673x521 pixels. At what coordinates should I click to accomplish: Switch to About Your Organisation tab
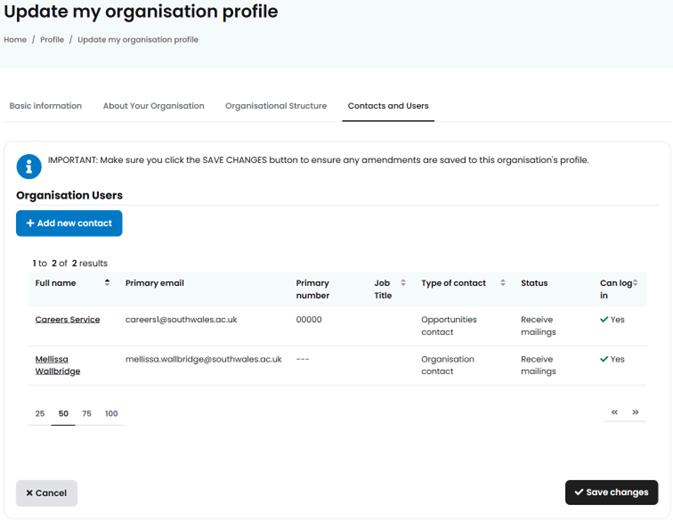(x=153, y=106)
